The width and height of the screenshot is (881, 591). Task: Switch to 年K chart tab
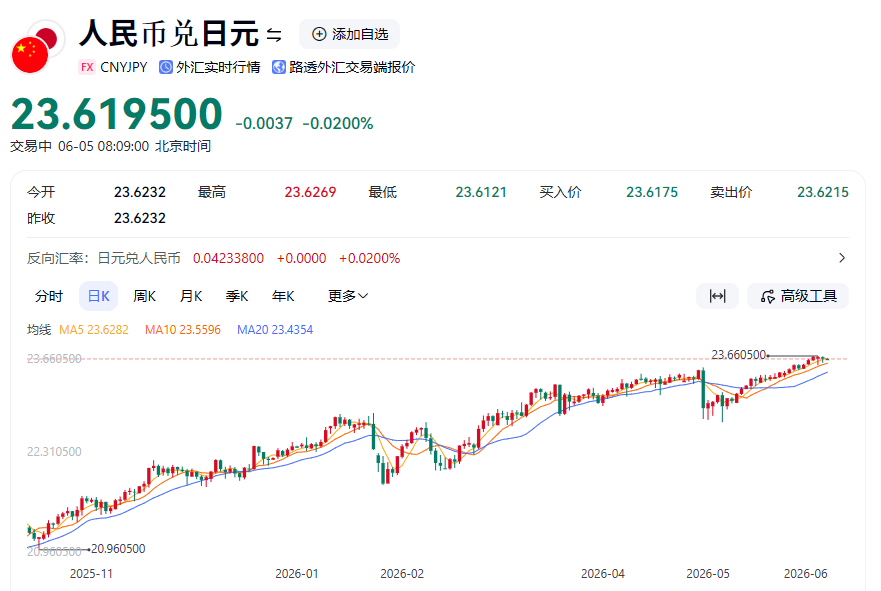pyautogui.click(x=283, y=296)
